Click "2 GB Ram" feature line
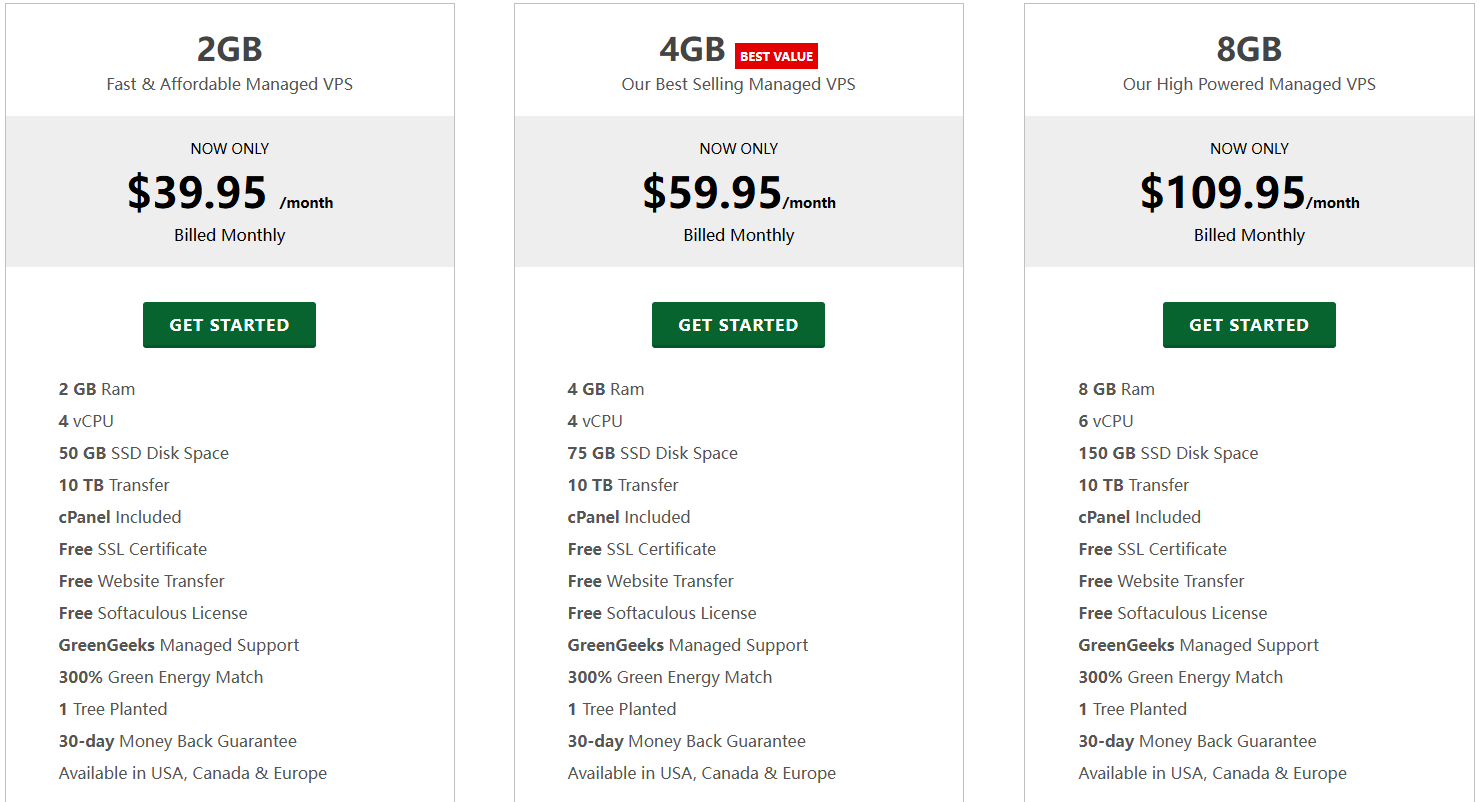 point(97,389)
